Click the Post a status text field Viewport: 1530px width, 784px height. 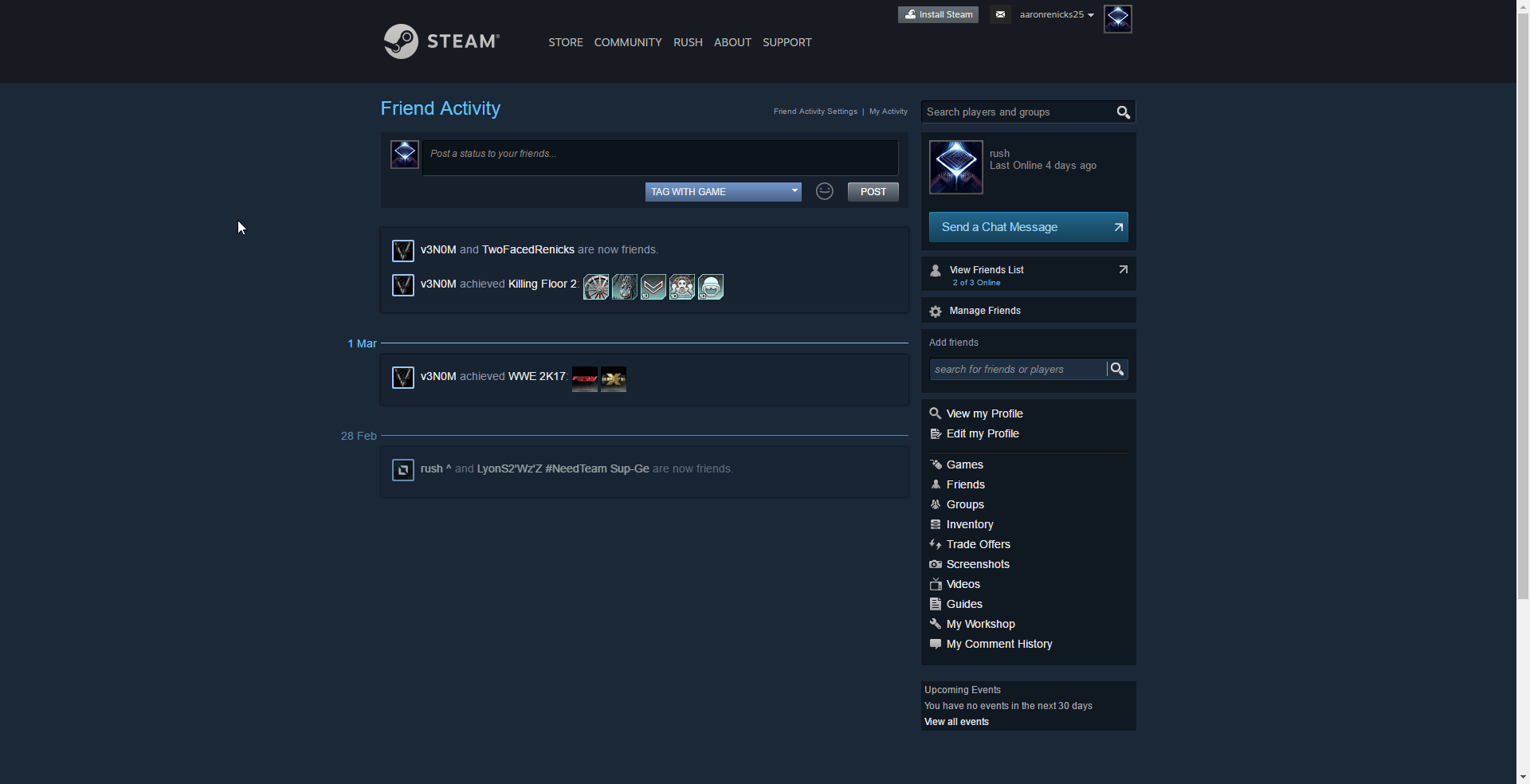pyautogui.click(x=660, y=158)
